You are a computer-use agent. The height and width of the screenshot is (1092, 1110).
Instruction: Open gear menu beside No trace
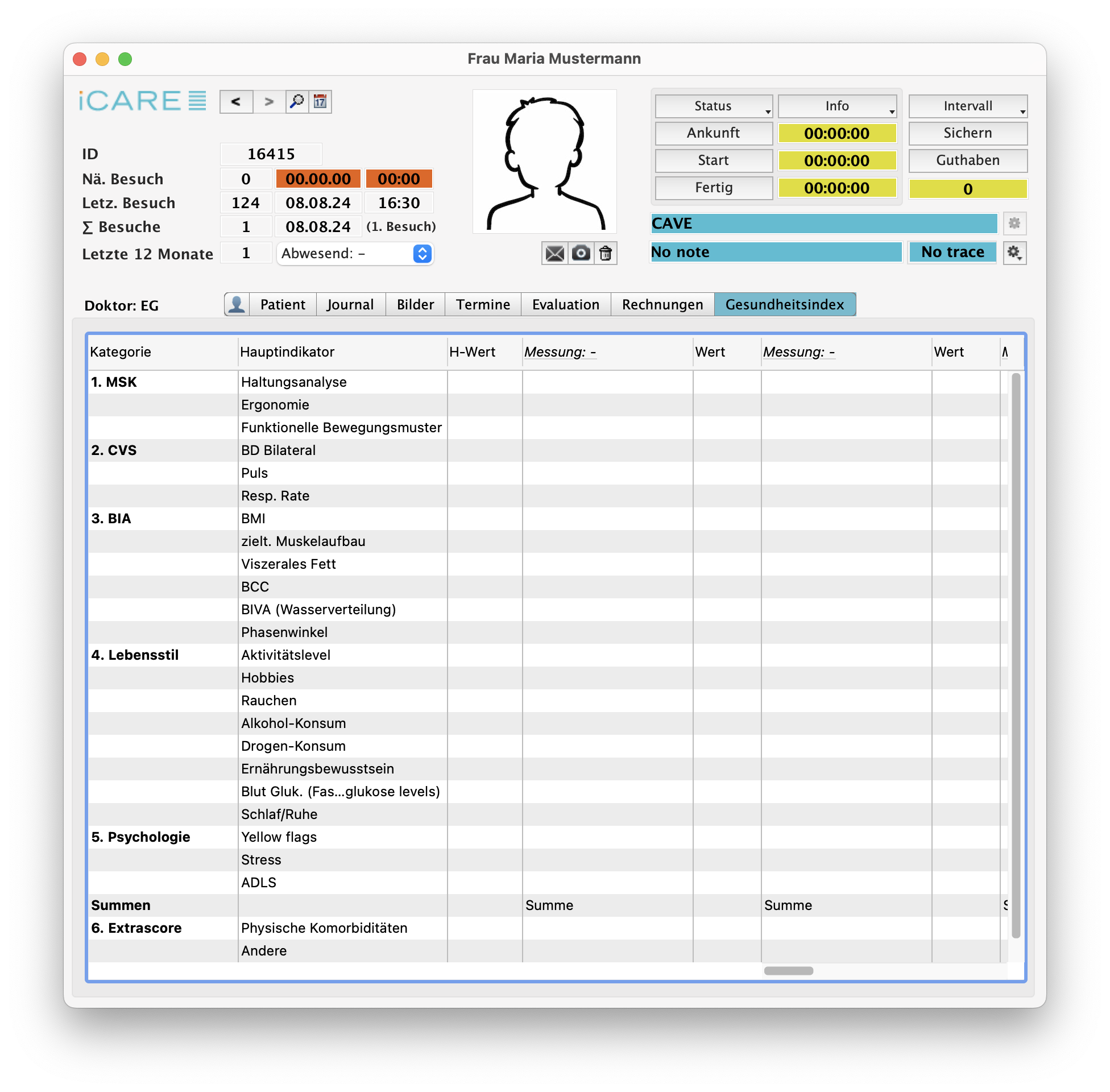[x=1014, y=253]
